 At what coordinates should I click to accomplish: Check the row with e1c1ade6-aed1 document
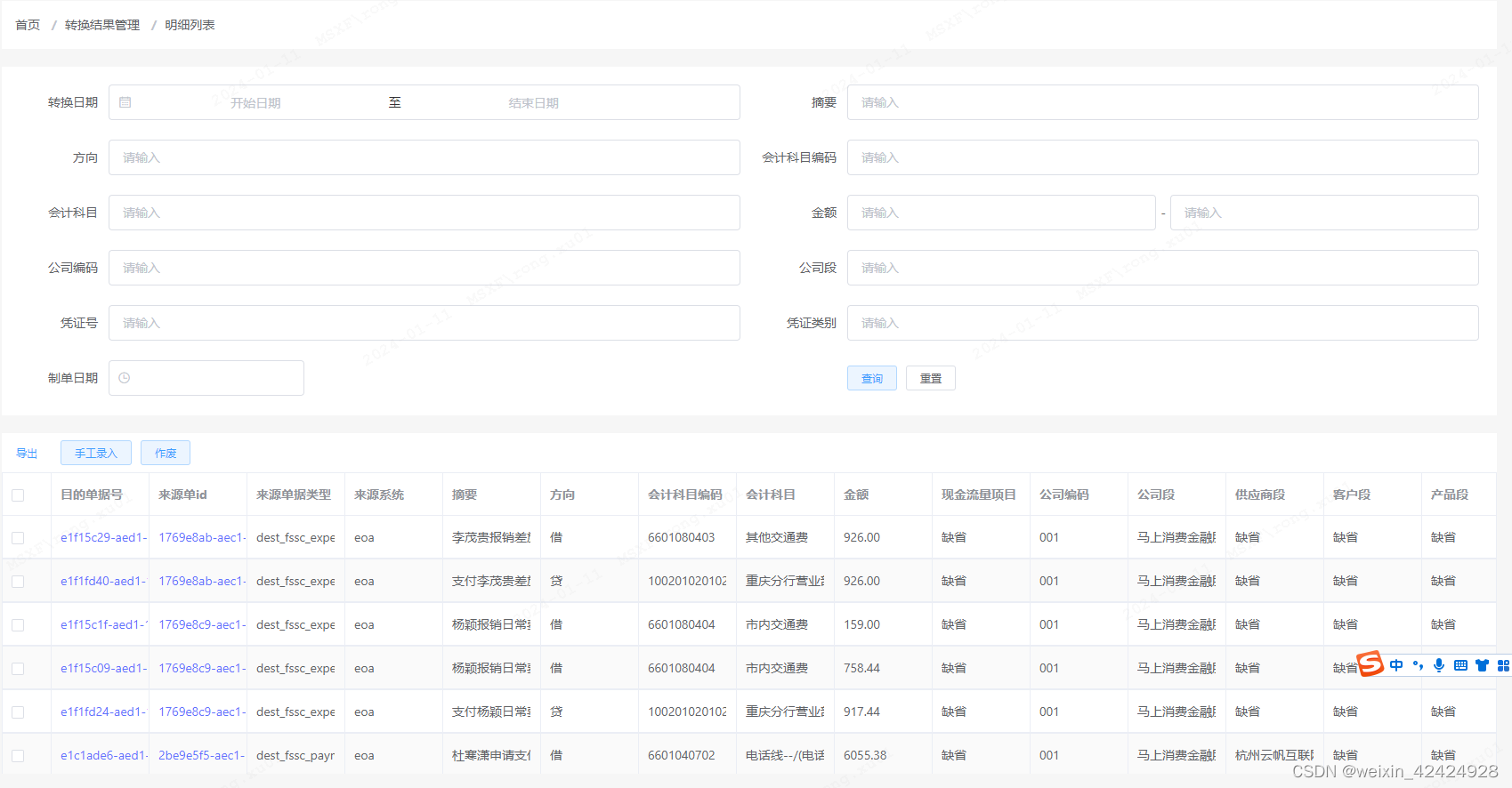18,756
